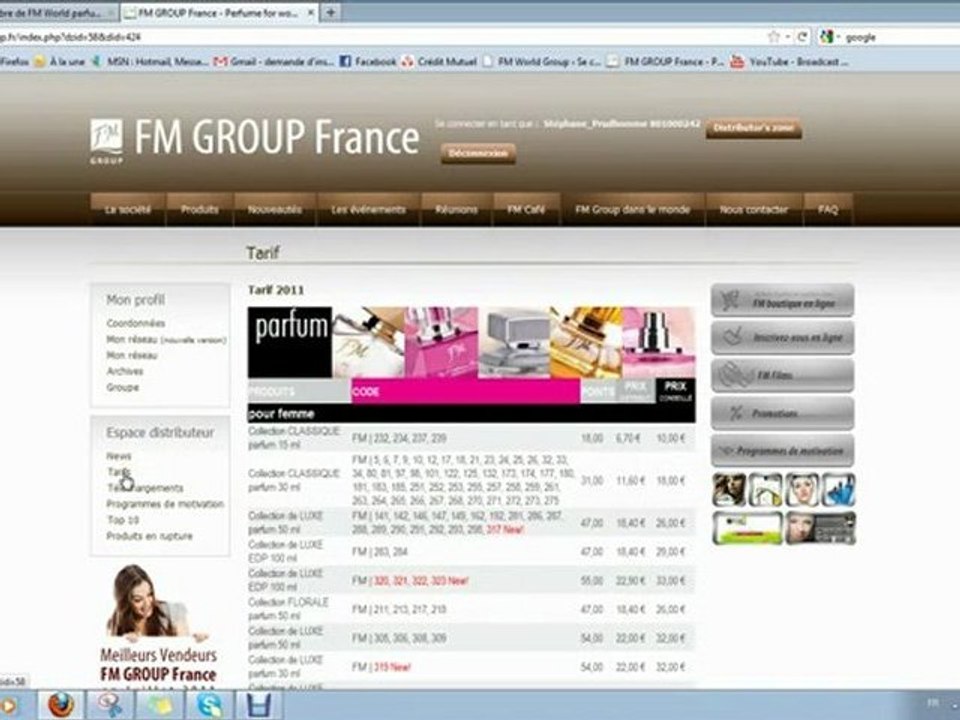Click the bookmark star in address bar
The height and width of the screenshot is (720, 960).
click(774, 37)
